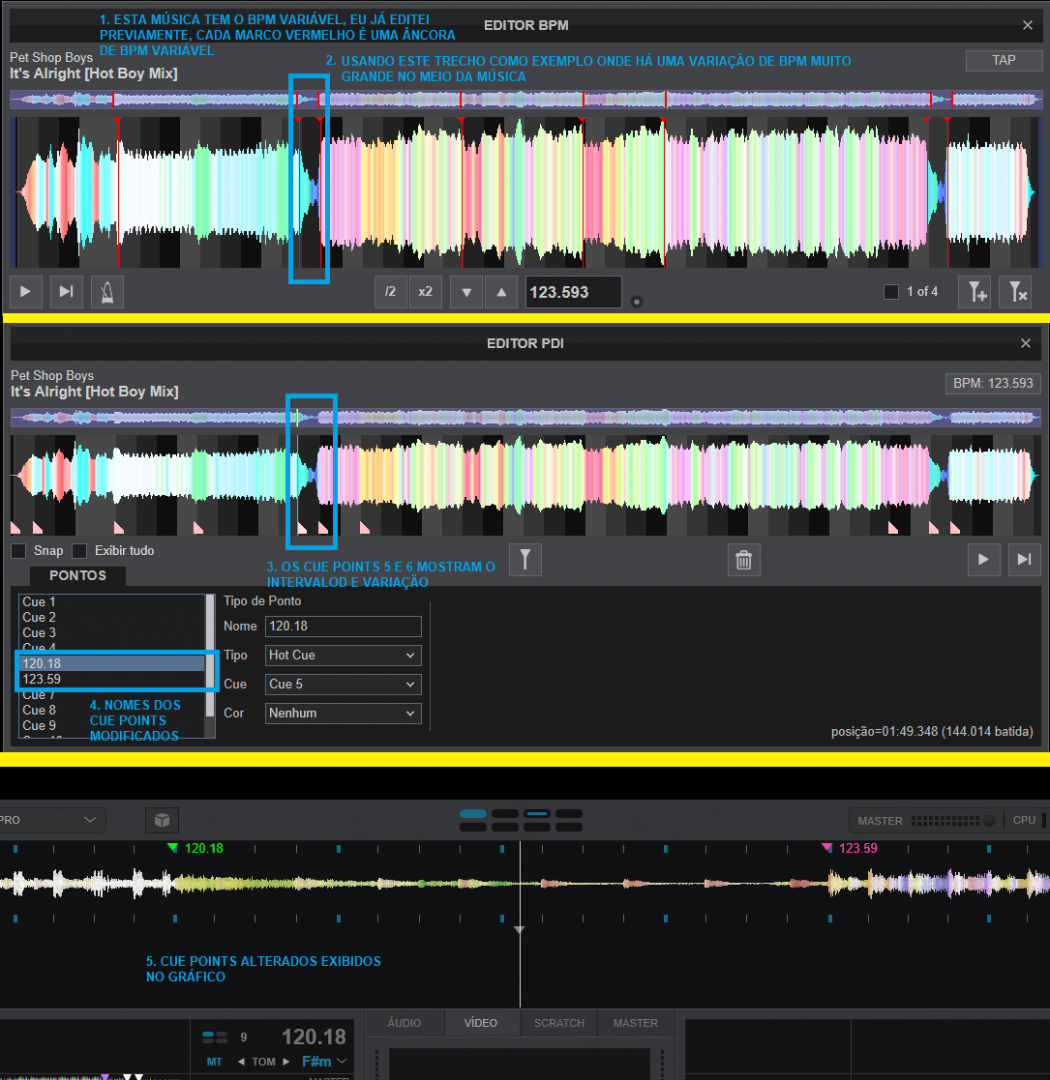
Task: Click the pink 123.59 cue marker on waveform
Action: pos(827,847)
